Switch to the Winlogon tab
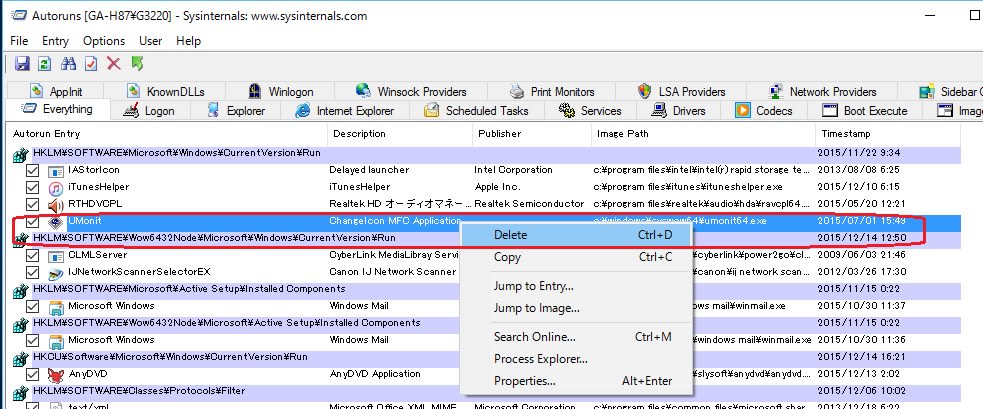Screen dimensions: 983x409 pos(281,92)
